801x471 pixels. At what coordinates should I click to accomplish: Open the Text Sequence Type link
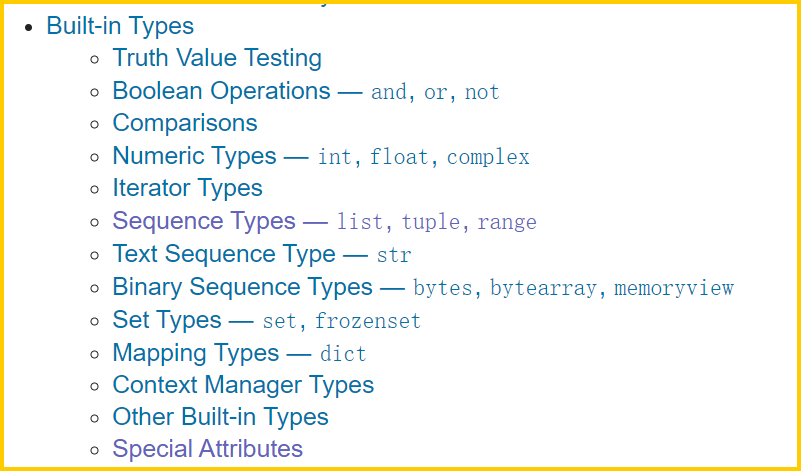262,254
